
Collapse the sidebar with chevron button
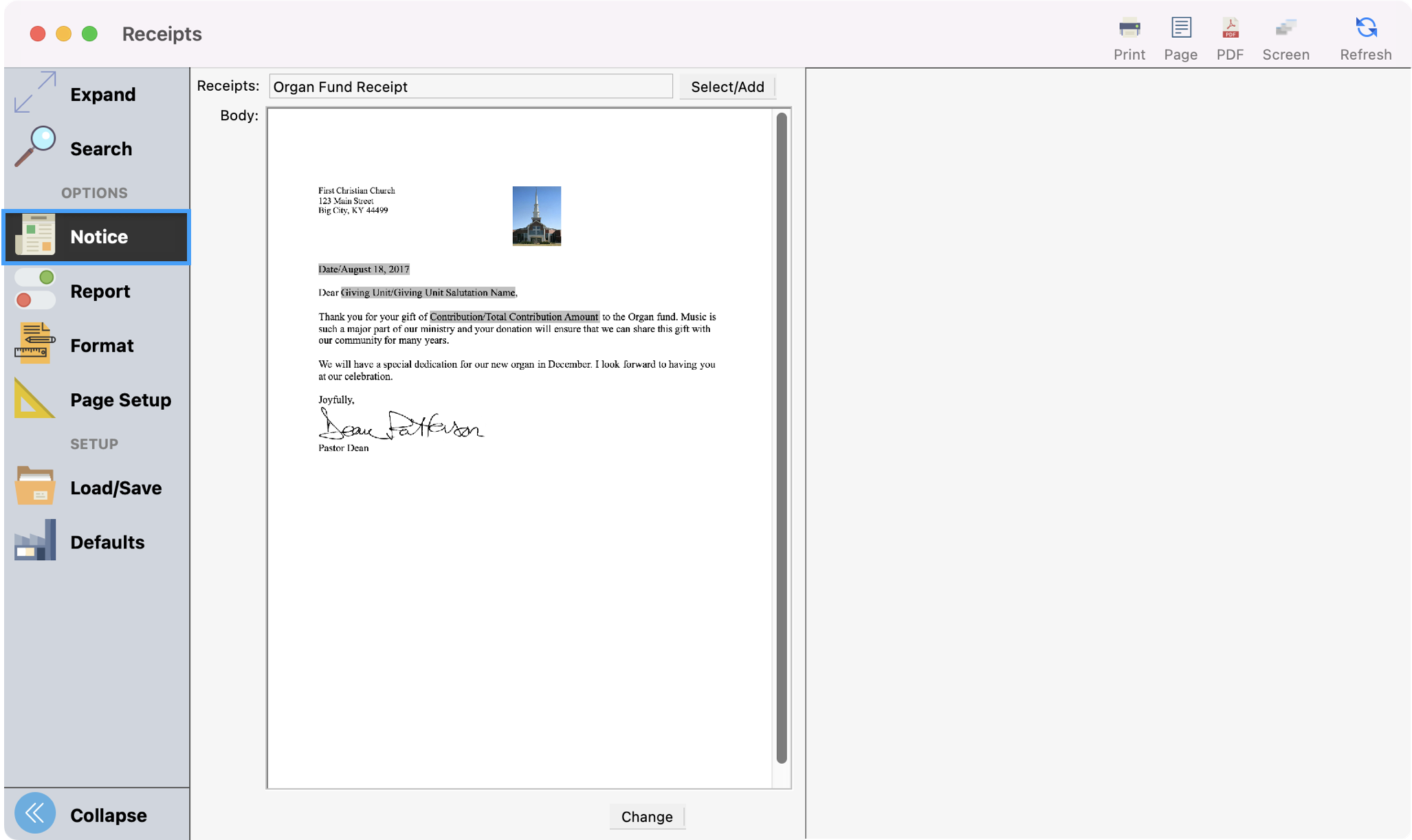[x=34, y=814]
